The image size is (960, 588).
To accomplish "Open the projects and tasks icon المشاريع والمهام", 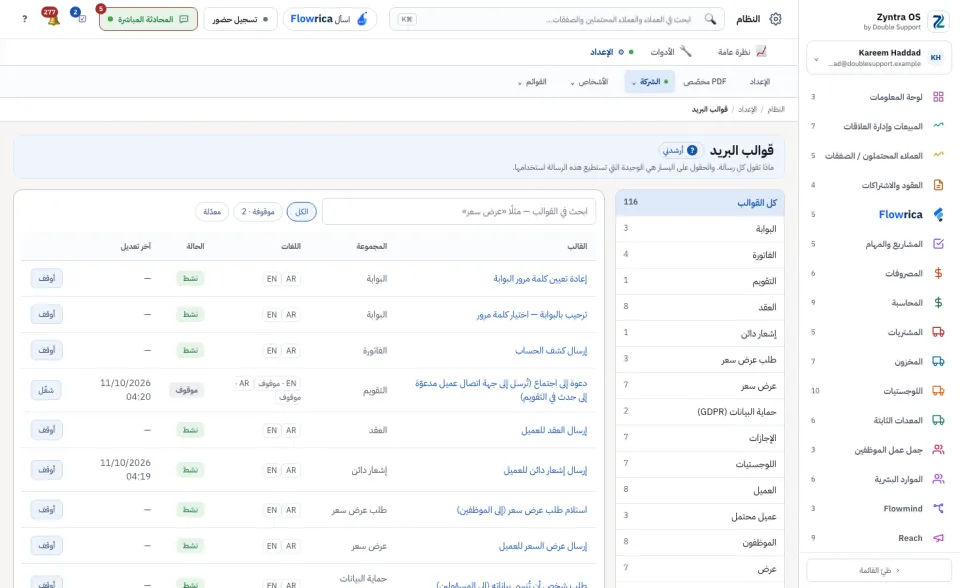I will coord(938,244).
